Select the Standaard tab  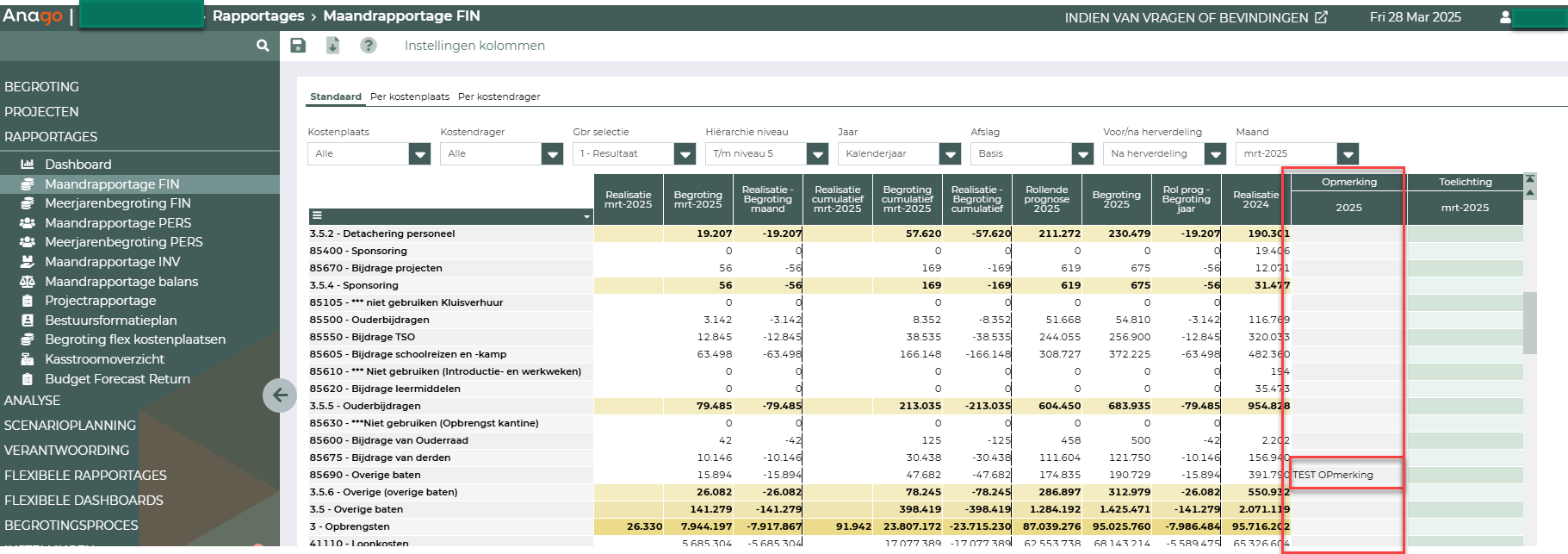point(336,96)
